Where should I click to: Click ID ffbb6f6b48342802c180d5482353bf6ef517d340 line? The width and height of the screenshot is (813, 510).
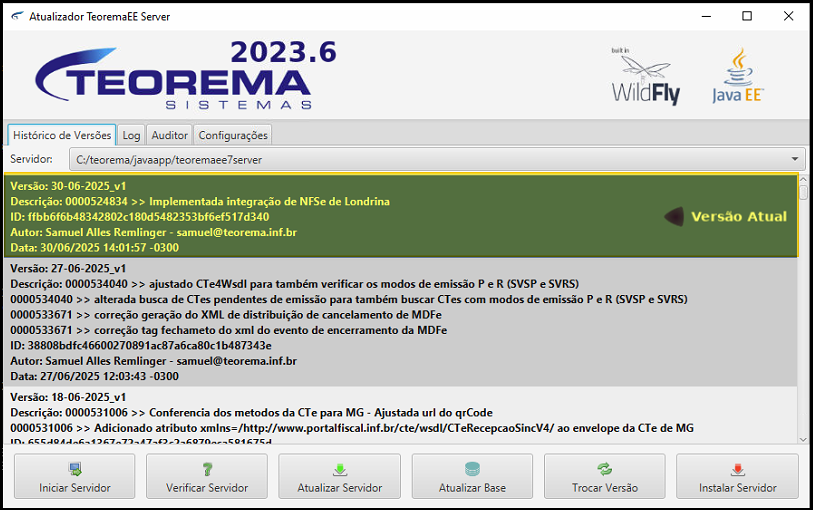click(x=139, y=217)
